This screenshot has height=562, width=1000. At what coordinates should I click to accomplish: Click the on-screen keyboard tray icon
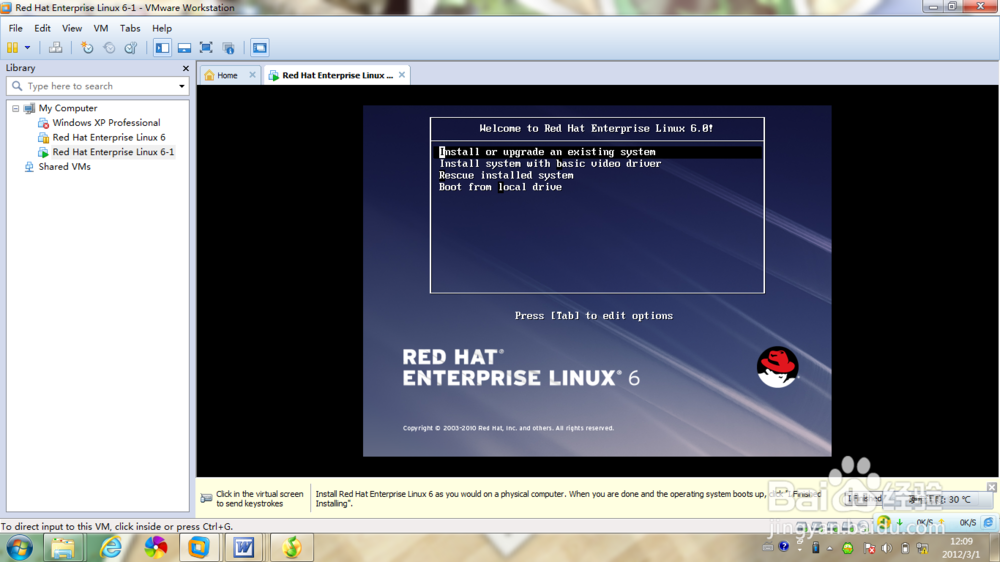click(768, 547)
